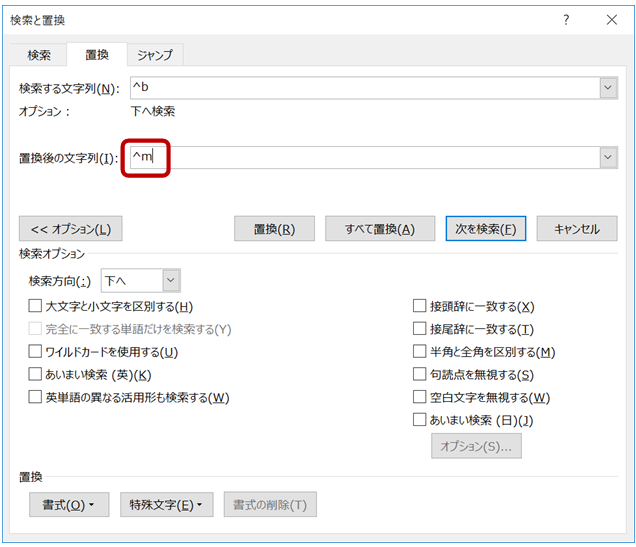Viewport: 636px width, 547px height.
Task: Open the 特殊文字 menu button
Action: [166, 505]
